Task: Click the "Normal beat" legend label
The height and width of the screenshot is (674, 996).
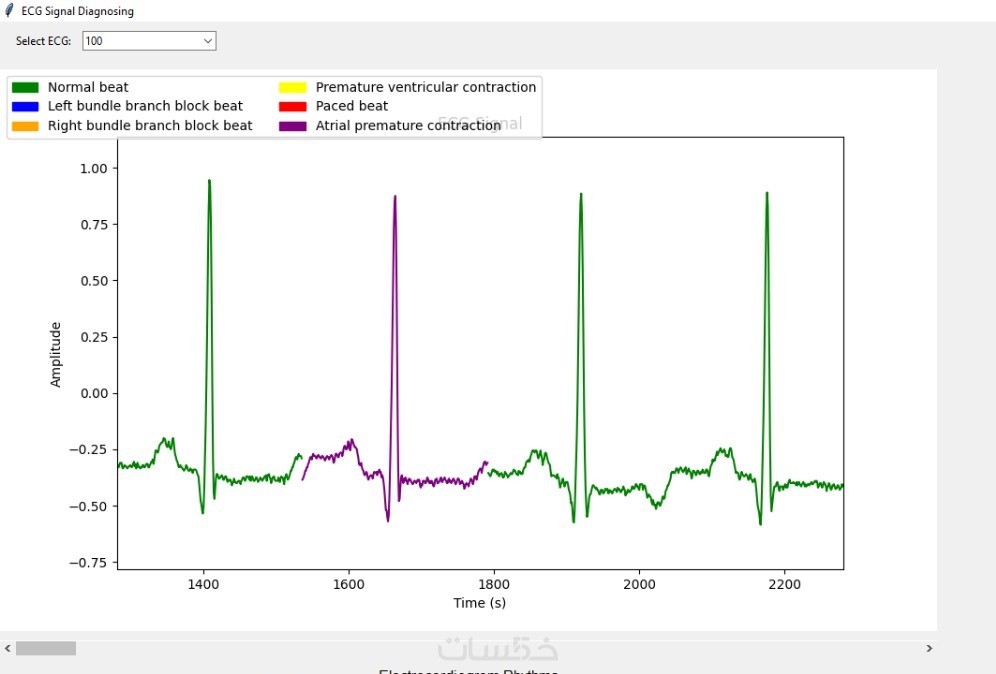Action: click(88, 87)
